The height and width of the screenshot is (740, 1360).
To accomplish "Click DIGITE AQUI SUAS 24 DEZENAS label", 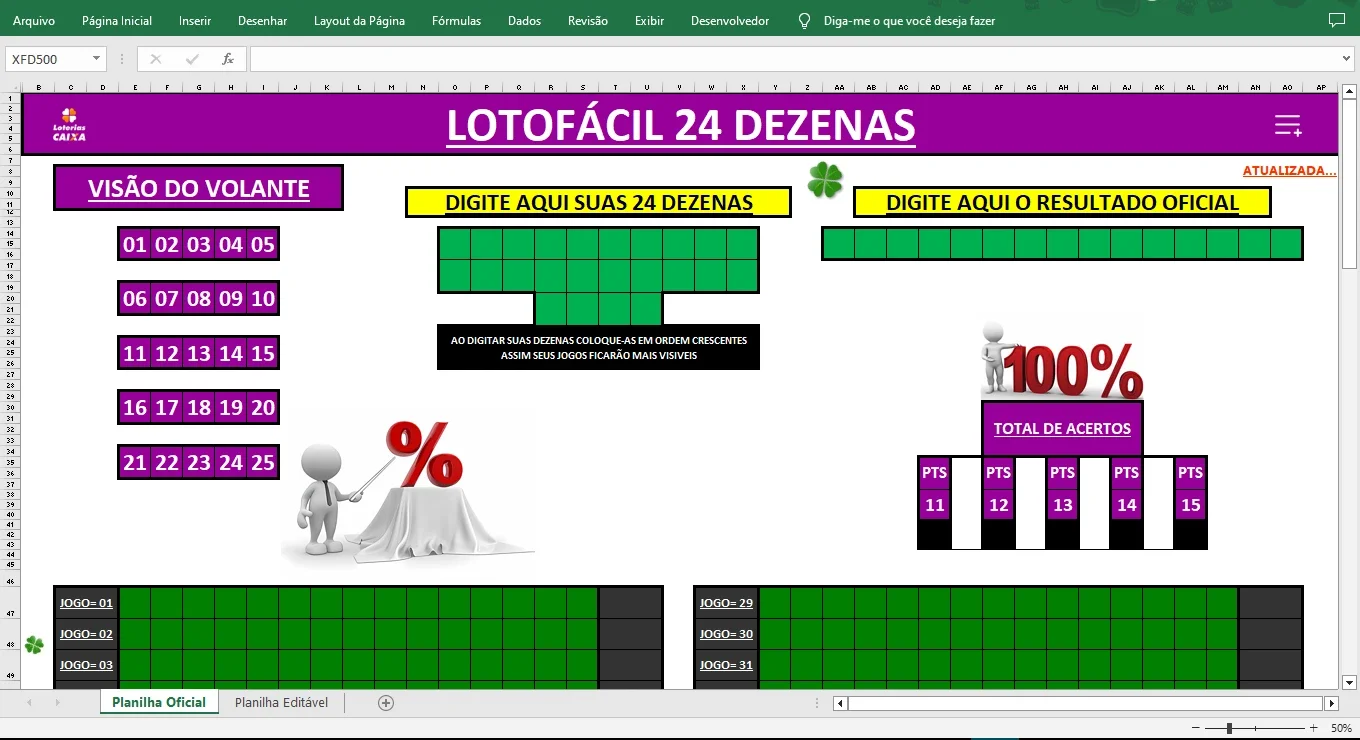I will point(598,202).
